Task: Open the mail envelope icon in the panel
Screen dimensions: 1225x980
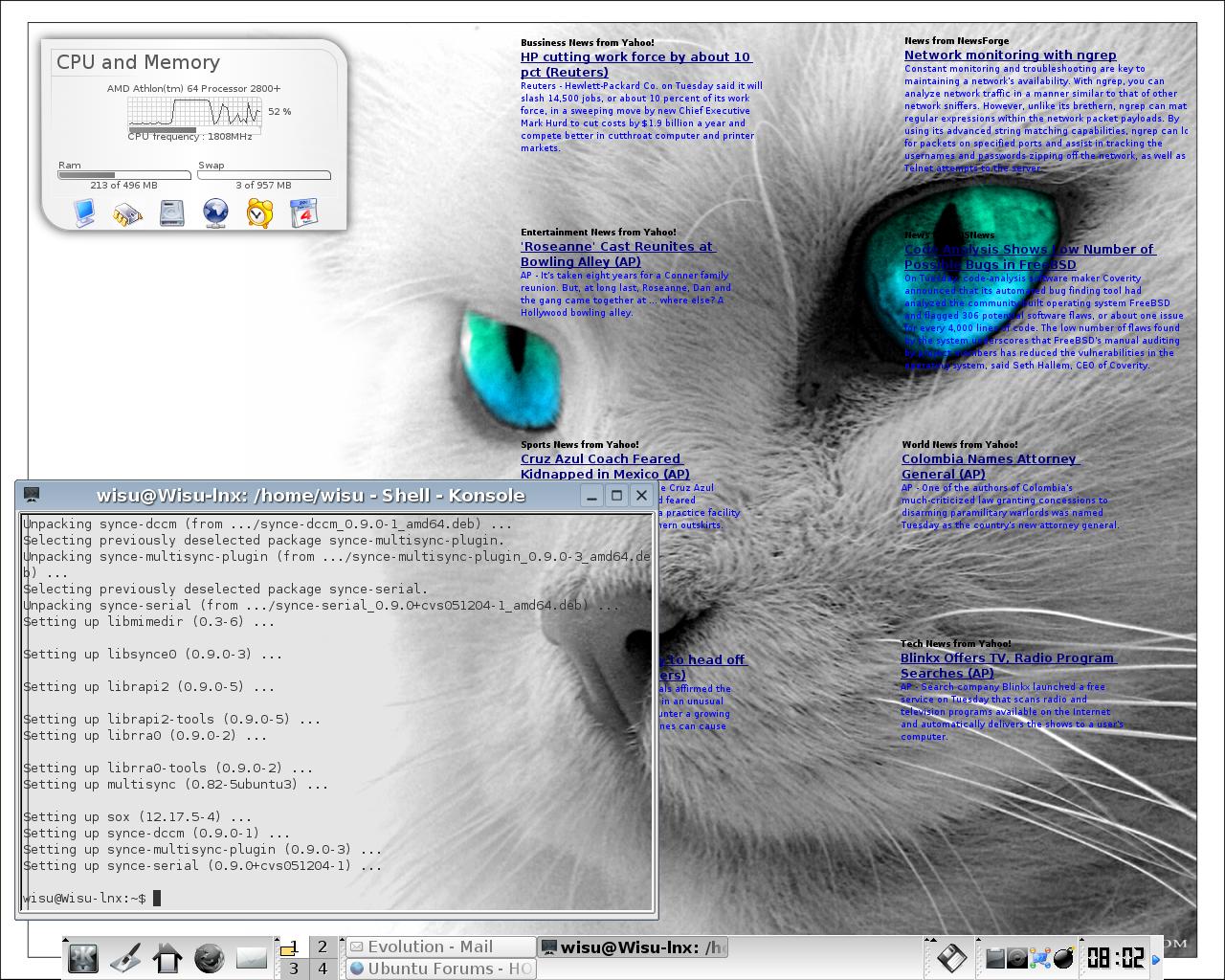Action: click(x=251, y=958)
